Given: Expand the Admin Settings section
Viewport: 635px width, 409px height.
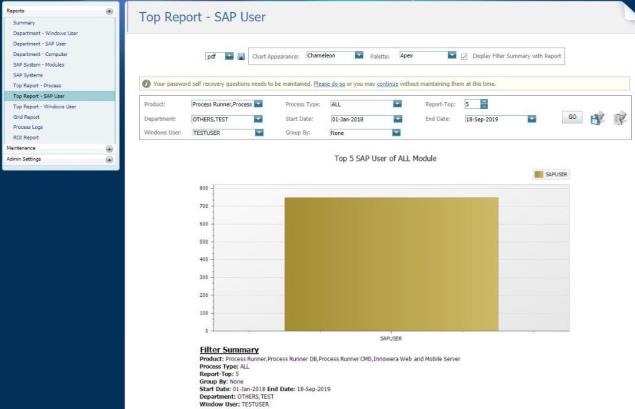Looking at the screenshot, I should [109, 160].
